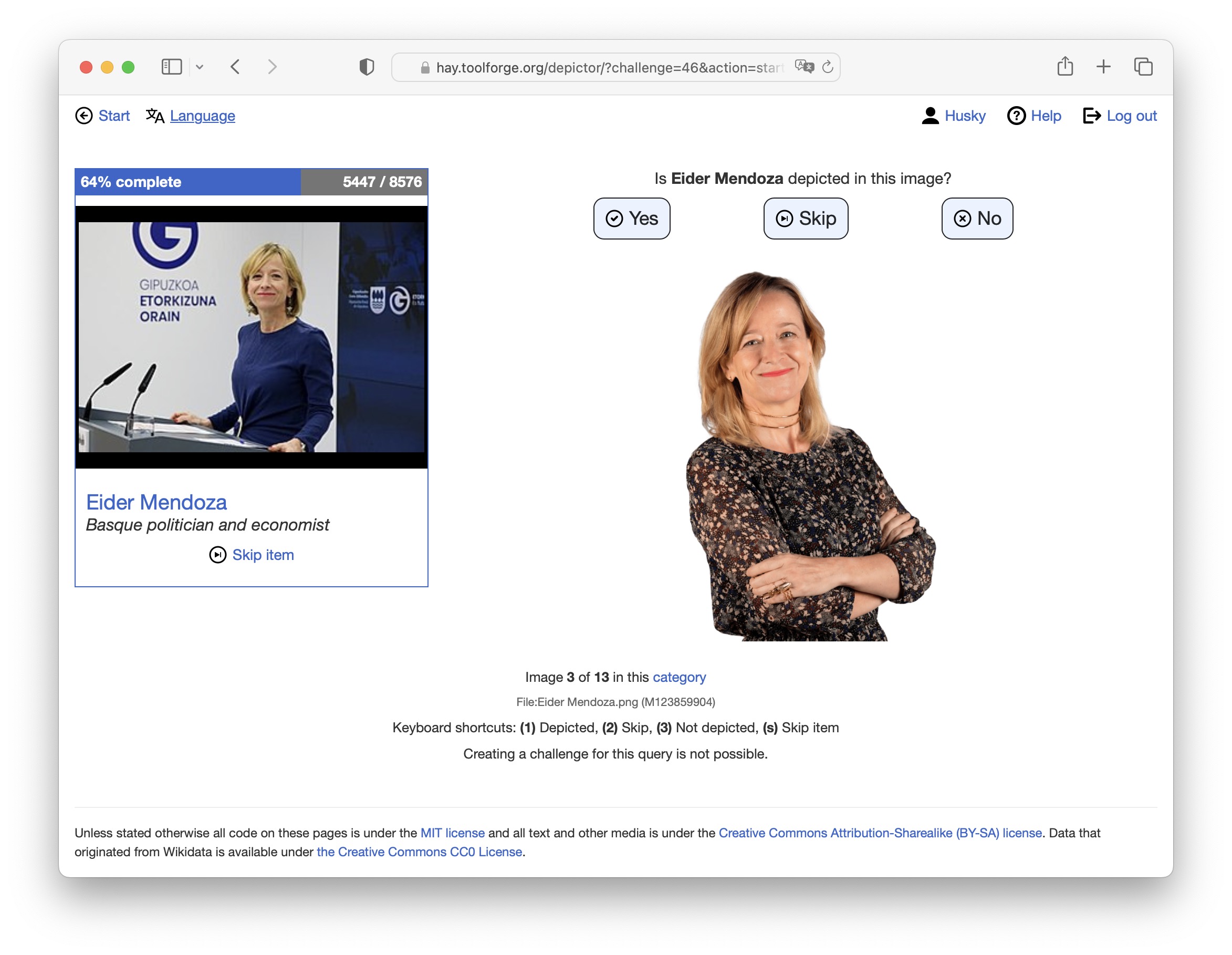Open the Creative Commons CC0 License link
The image size is (1232, 955).
click(x=419, y=852)
